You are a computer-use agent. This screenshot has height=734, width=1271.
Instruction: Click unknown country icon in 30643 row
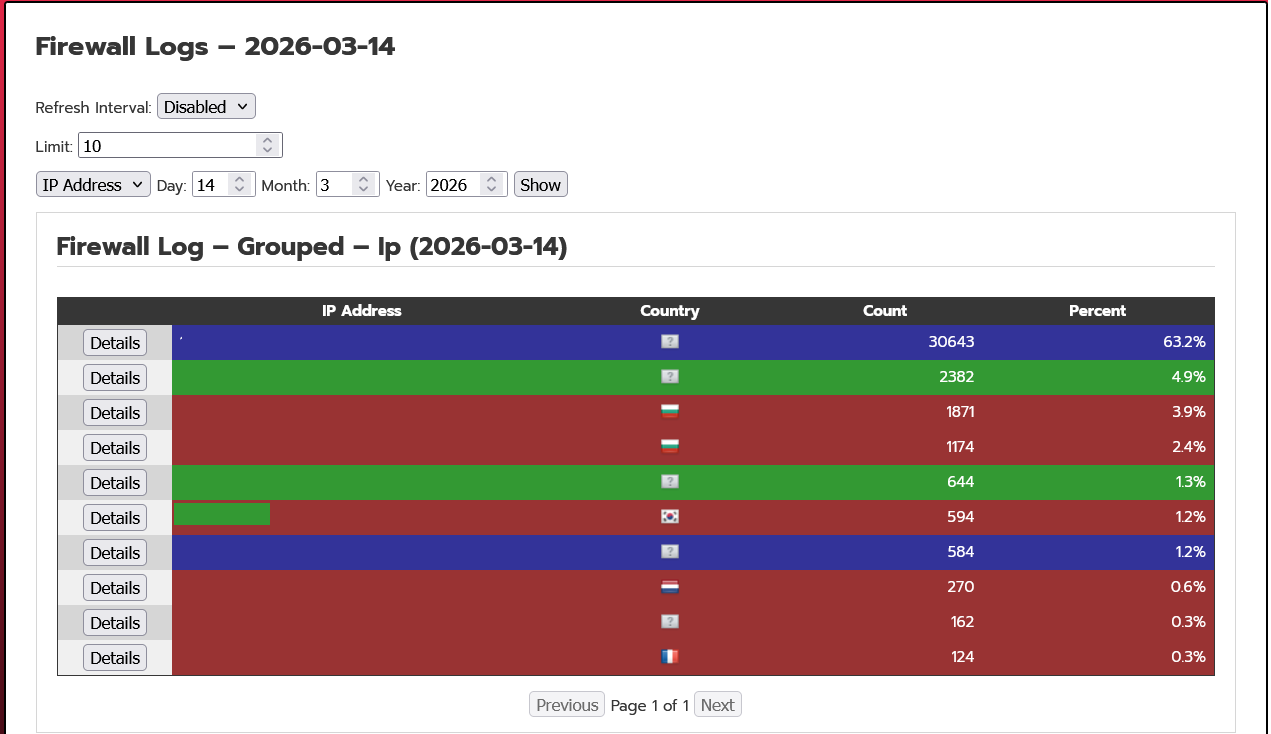pos(670,342)
